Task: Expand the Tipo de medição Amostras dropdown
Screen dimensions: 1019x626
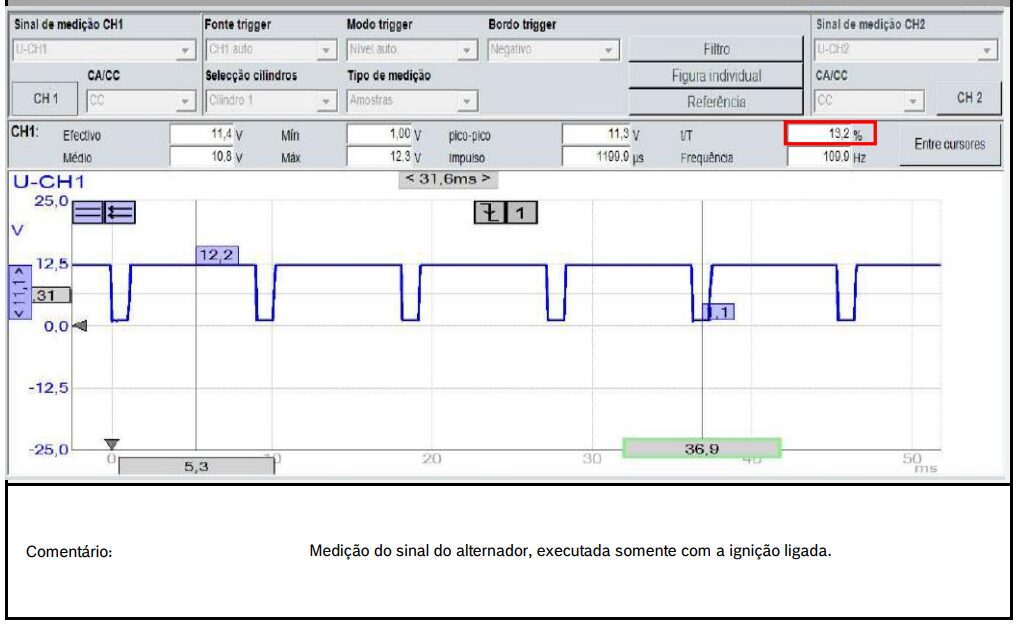Action: point(411,100)
